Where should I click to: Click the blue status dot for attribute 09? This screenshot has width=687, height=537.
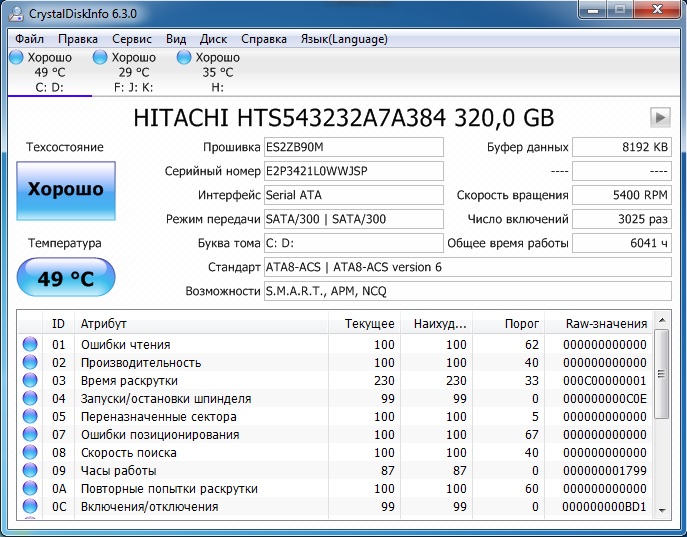click(x=30, y=470)
